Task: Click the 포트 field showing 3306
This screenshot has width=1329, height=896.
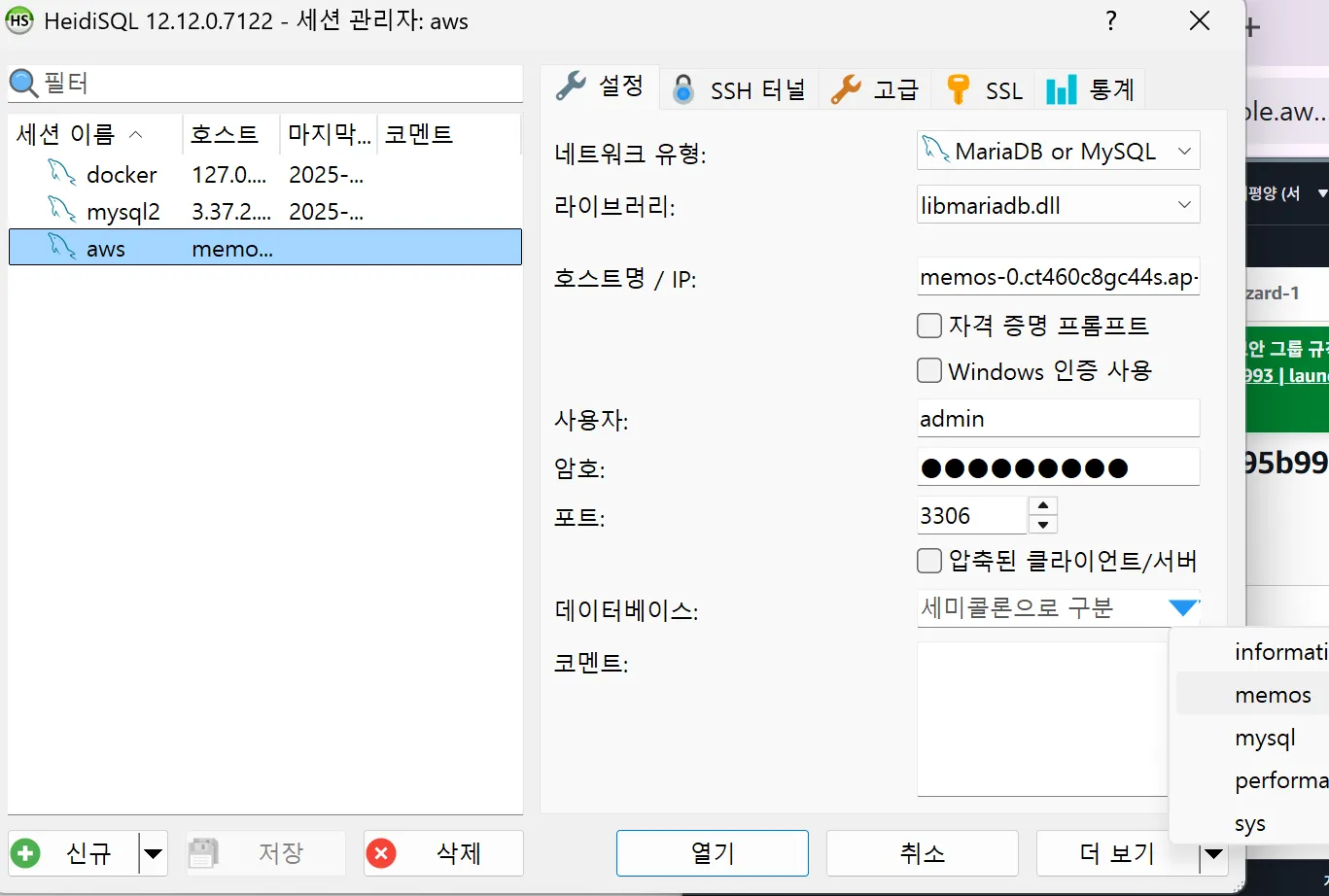Action: [x=971, y=515]
